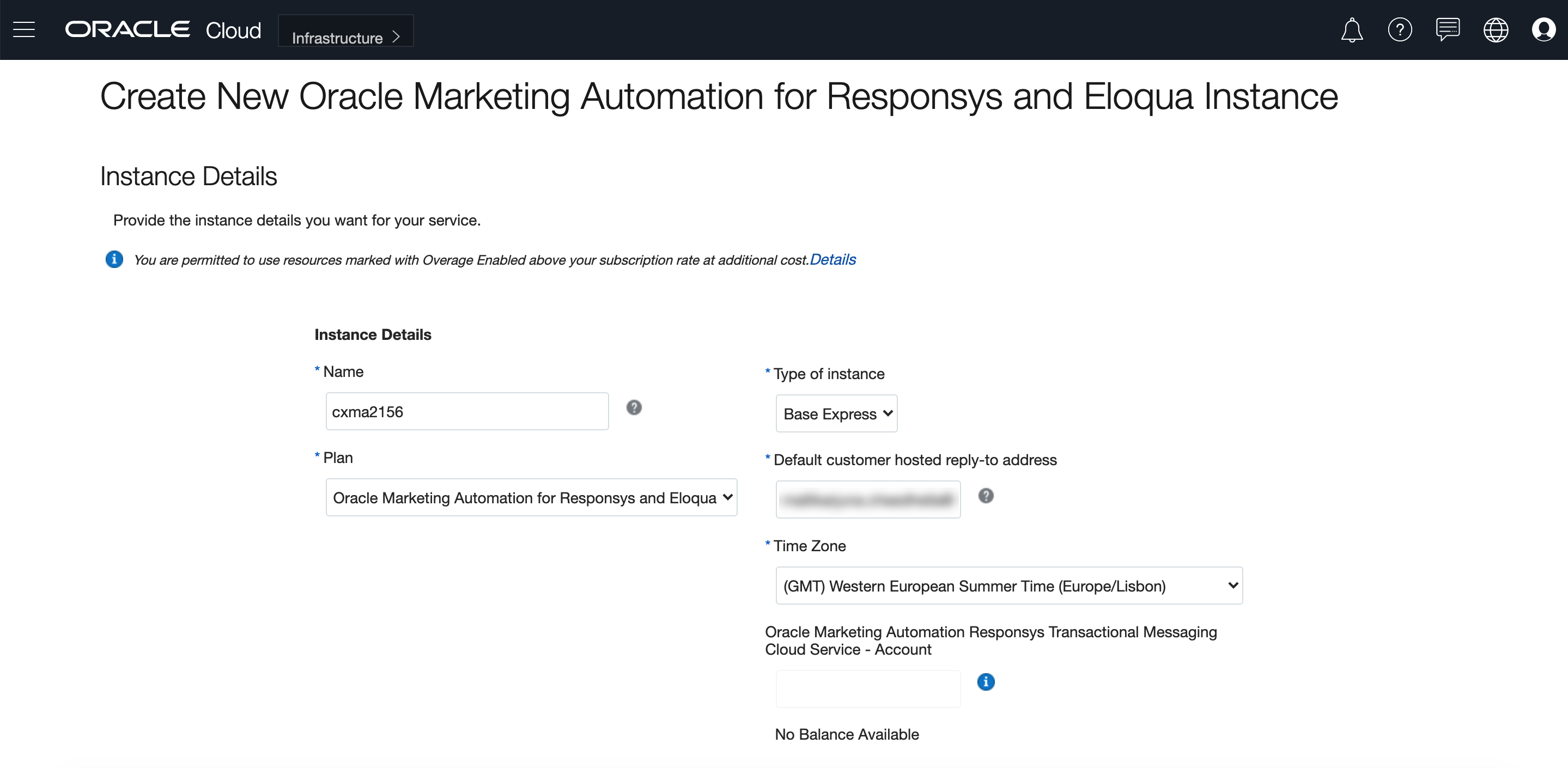Image resolution: width=1568 pixels, height=768 pixels.
Task: Open the Plan dropdown
Action: tap(531, 498)
